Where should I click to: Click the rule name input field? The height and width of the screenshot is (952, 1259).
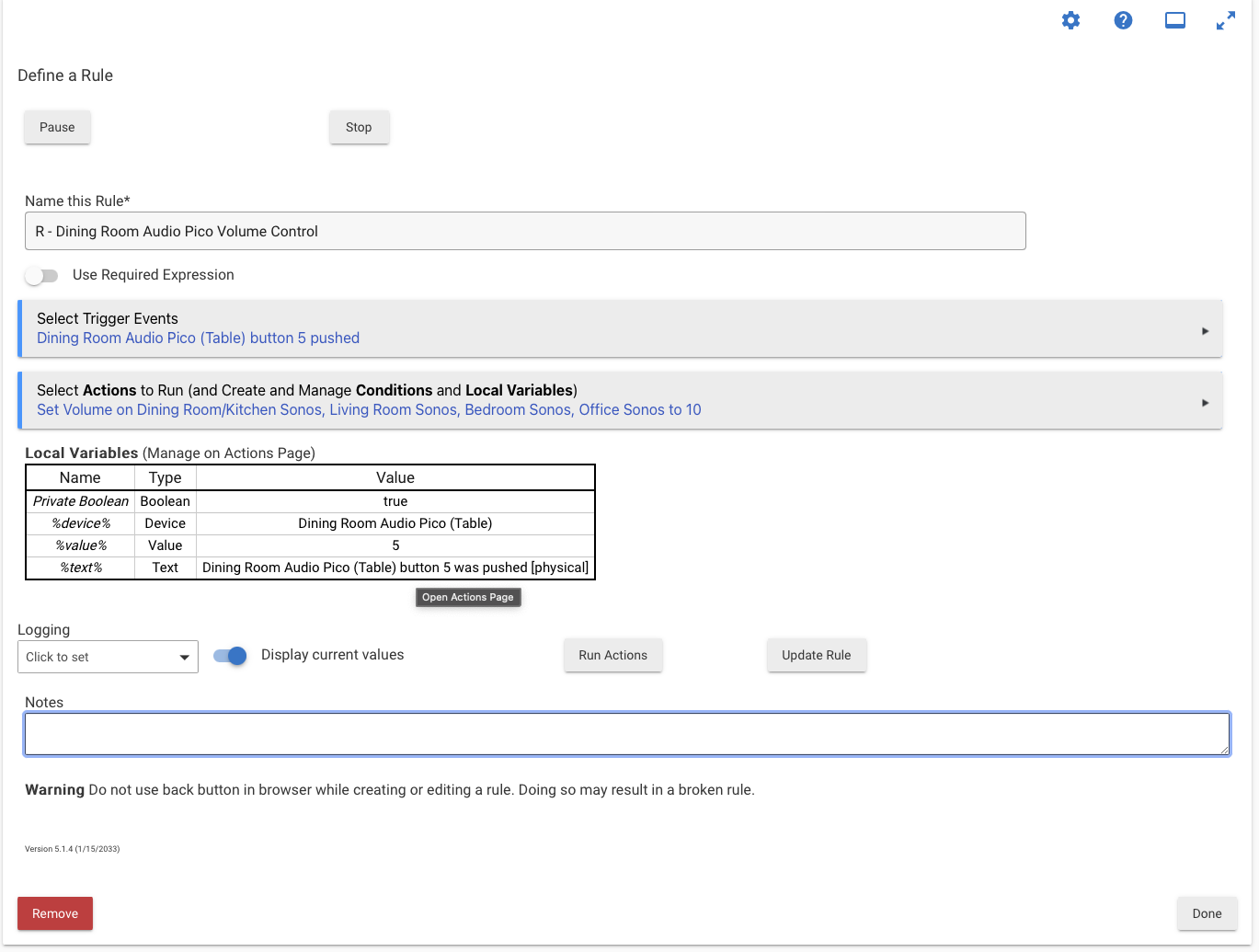coord(524,232)
